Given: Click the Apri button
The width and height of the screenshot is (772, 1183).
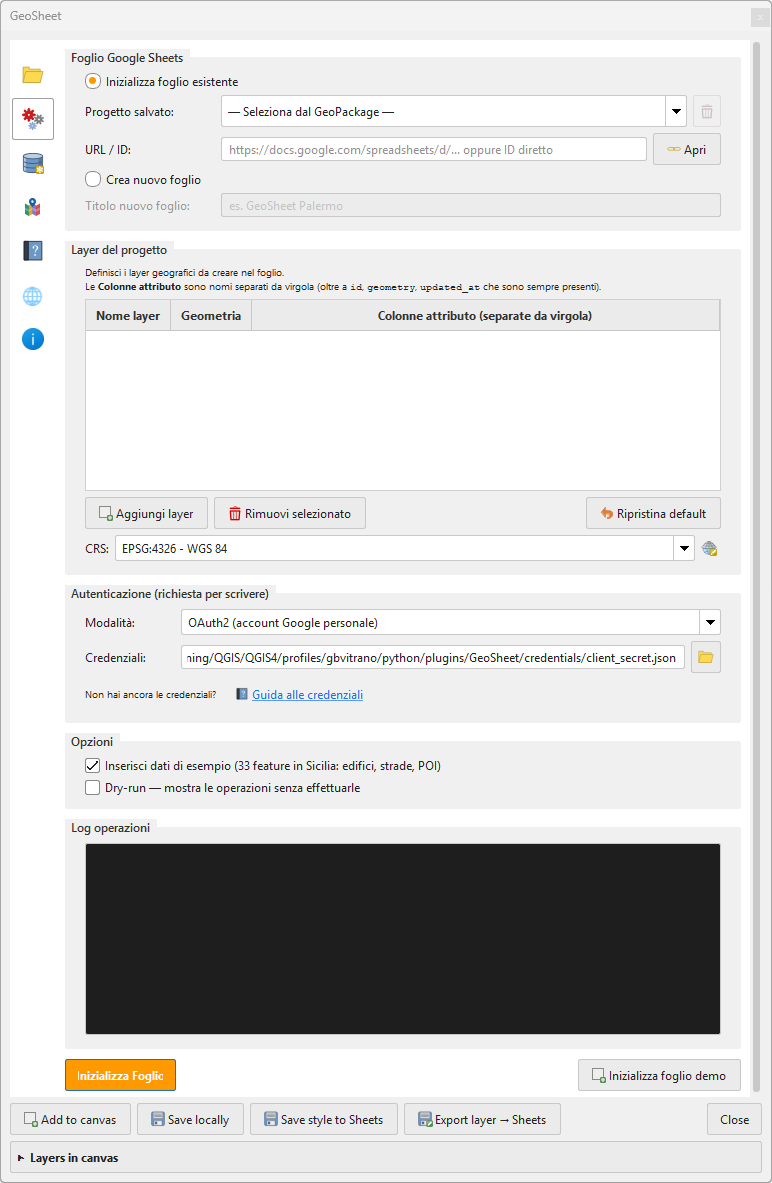Looking at the screenshot, I should [687, 149].
